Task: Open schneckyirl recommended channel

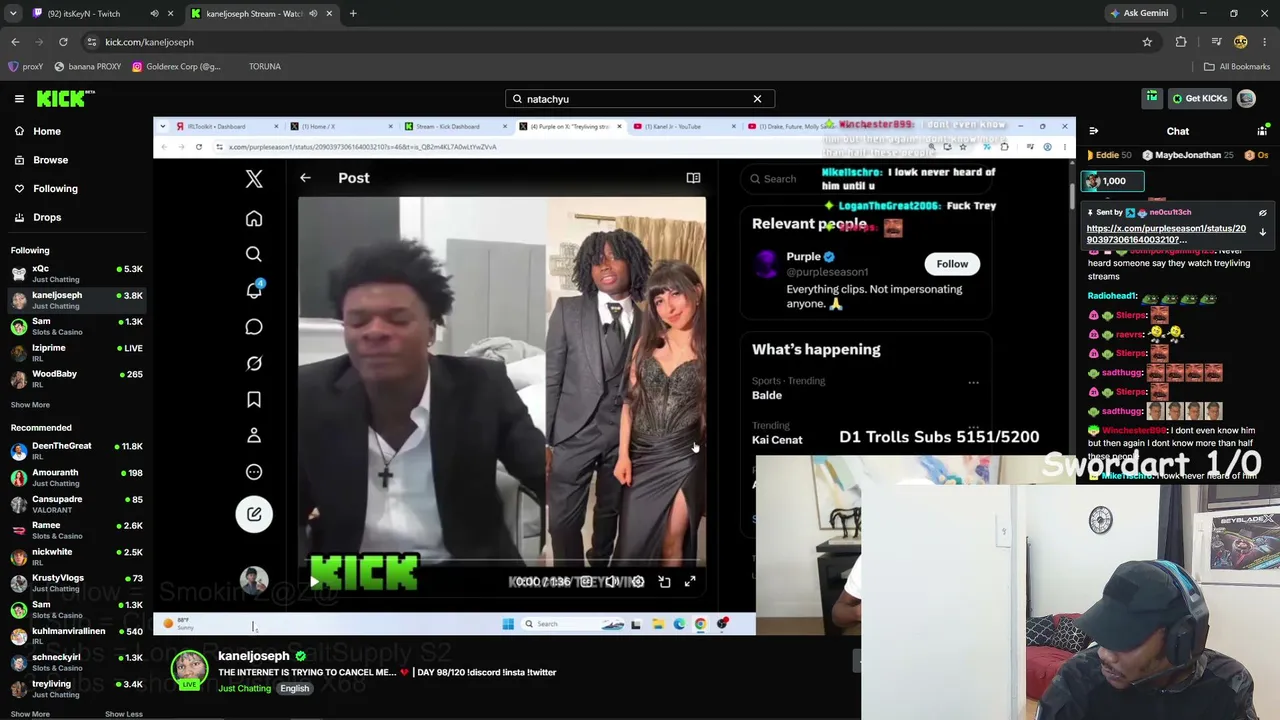Action: (76, 663)
